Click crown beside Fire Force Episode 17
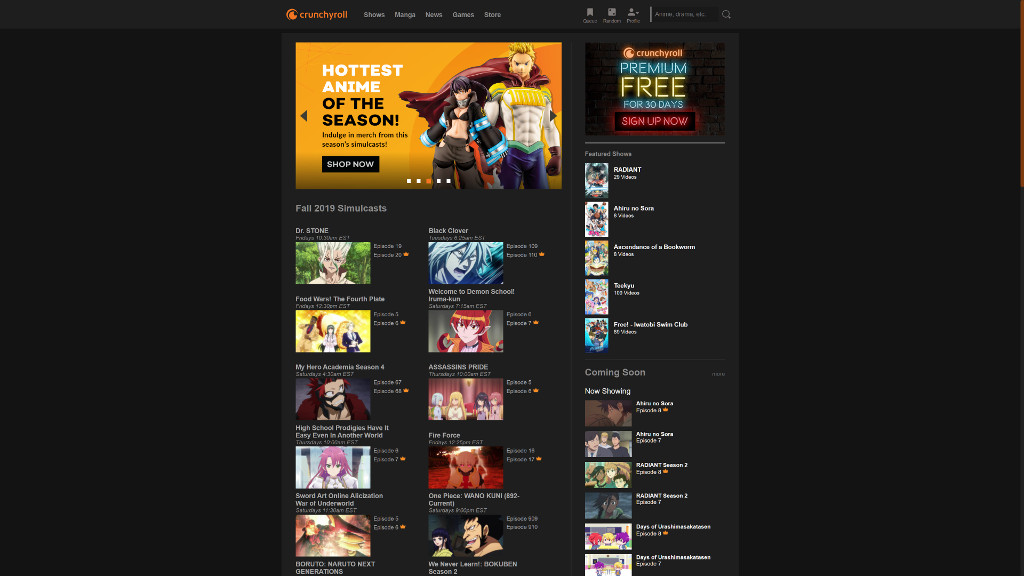 539,458
